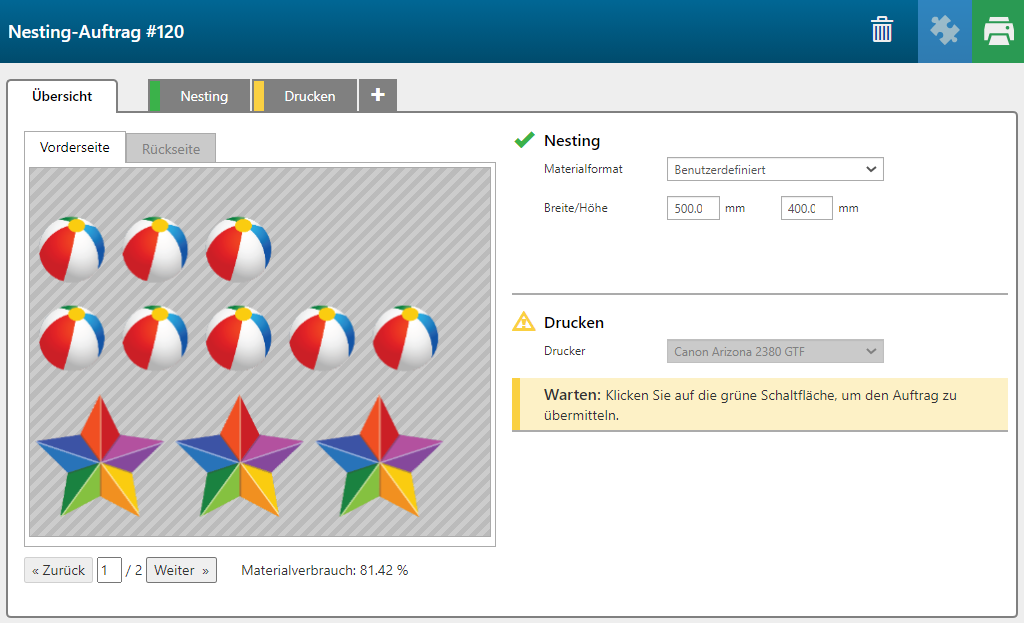1024x623 pixels.
Task: Click the yellow warning triangle beside Drucken
Action: pyautogui.click(x=524, y=322)
